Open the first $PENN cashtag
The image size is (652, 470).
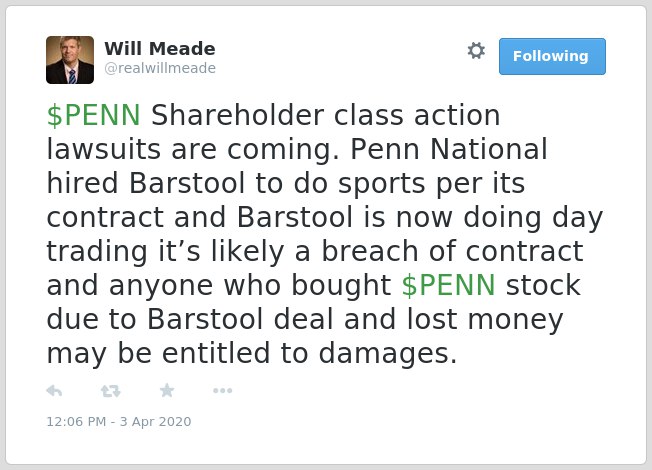point(94,115)
